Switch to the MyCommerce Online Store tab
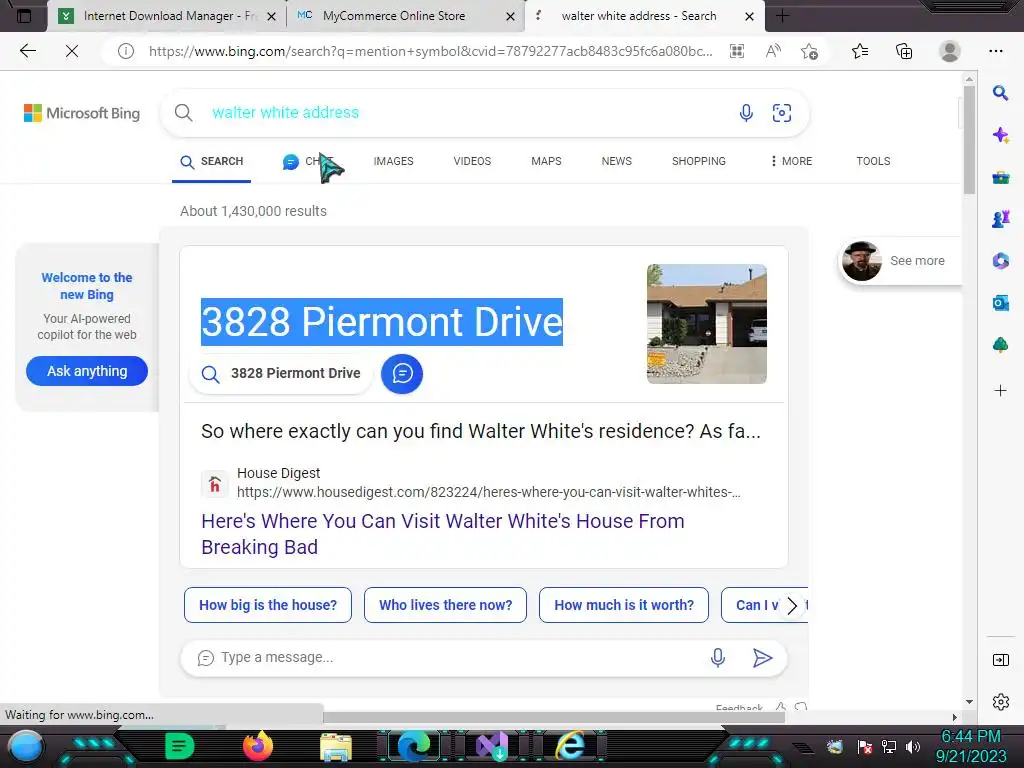1024x768 pixels. pyautogui.click(x=405, y=16)
